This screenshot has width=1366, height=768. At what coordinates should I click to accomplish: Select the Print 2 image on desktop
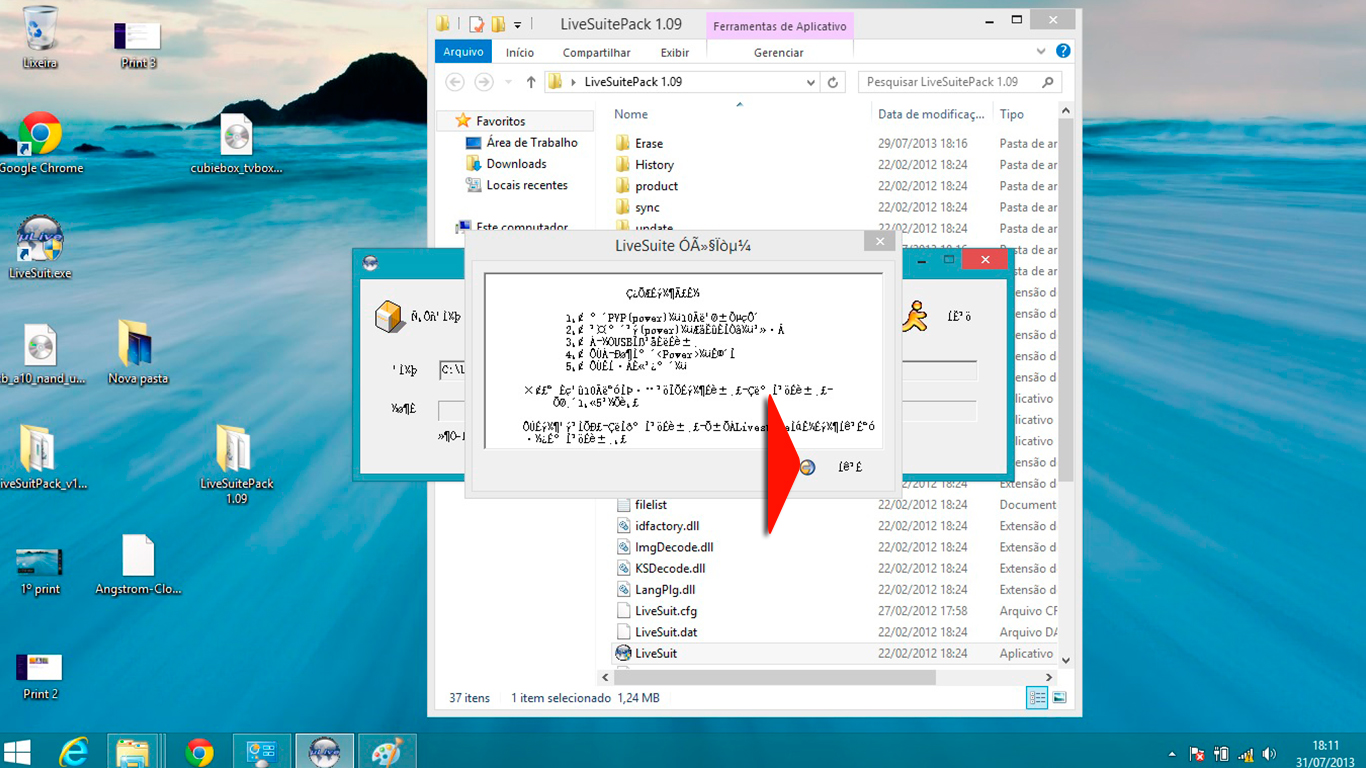[40, 676]
